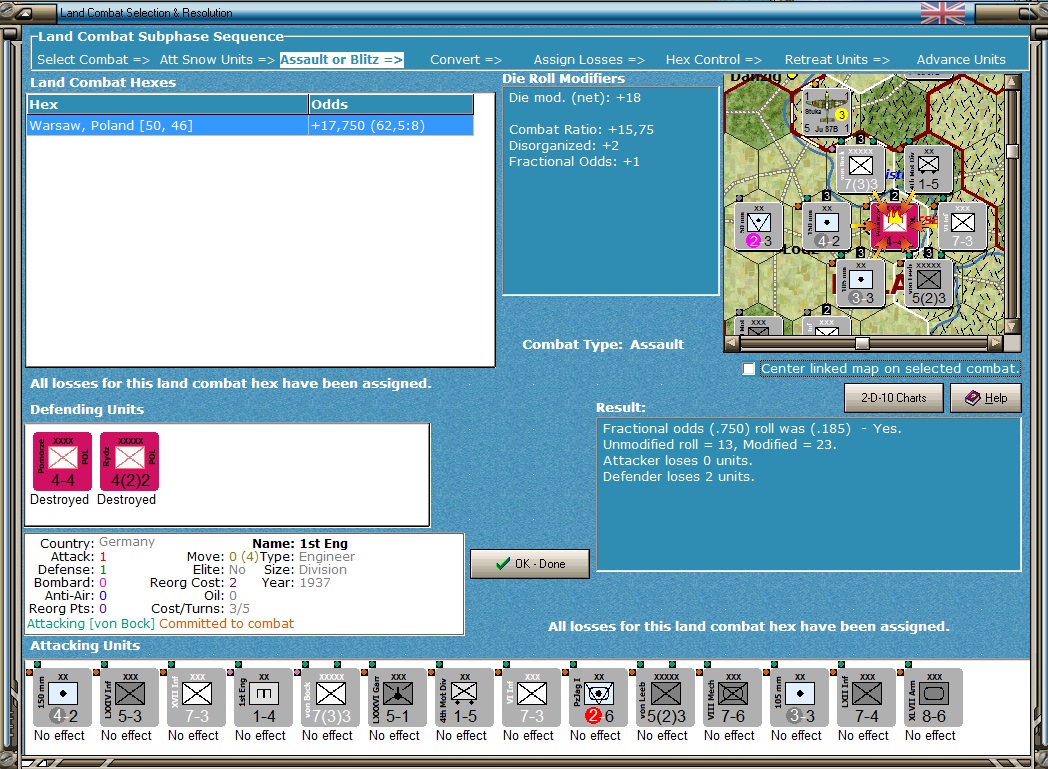The height and width of the screenshot is (769, 1048).
Task: Click the minimap scroll left arrow
Action: tap(732, 343)
